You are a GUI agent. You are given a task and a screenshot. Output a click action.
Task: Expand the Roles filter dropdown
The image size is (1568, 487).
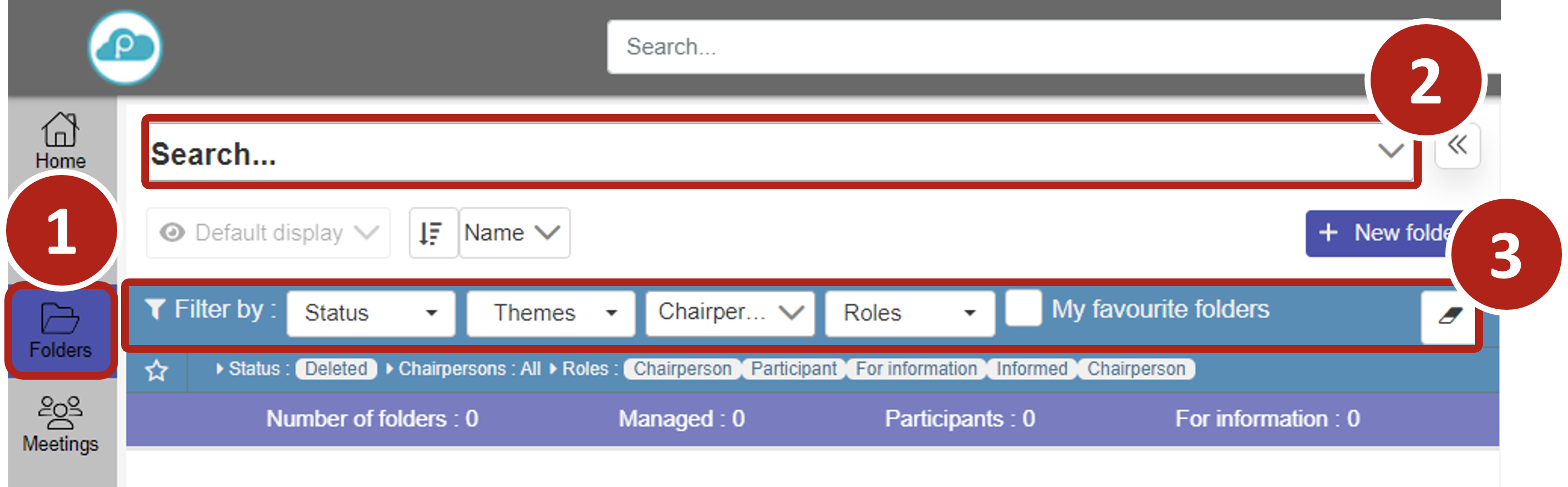[x=909, y=313]
